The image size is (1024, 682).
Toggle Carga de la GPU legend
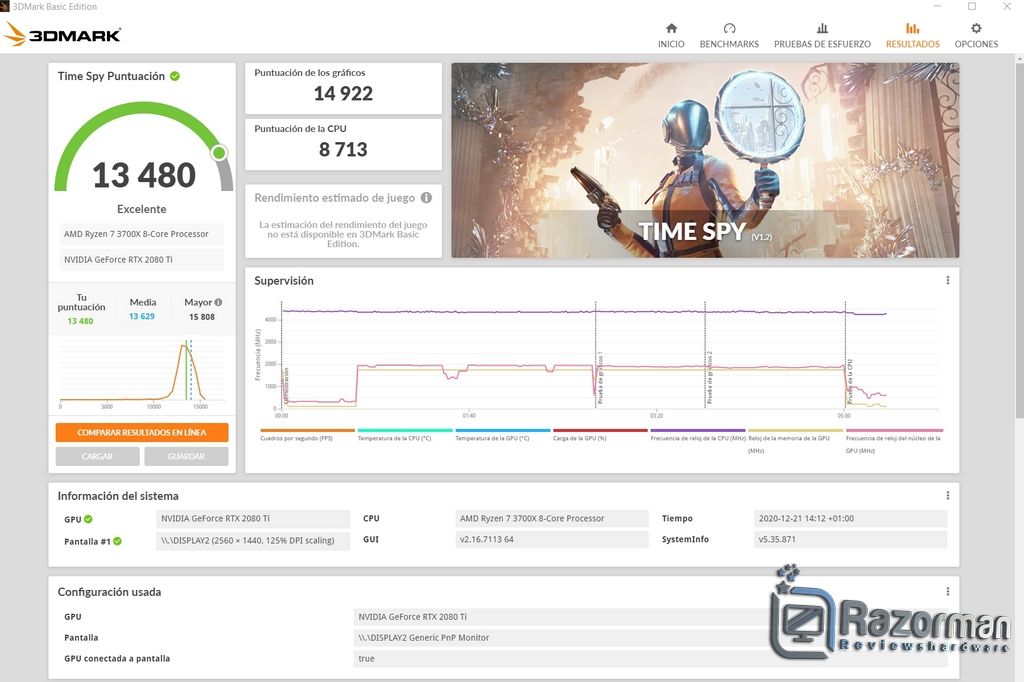pyautogui.click(x=600, y=435)
